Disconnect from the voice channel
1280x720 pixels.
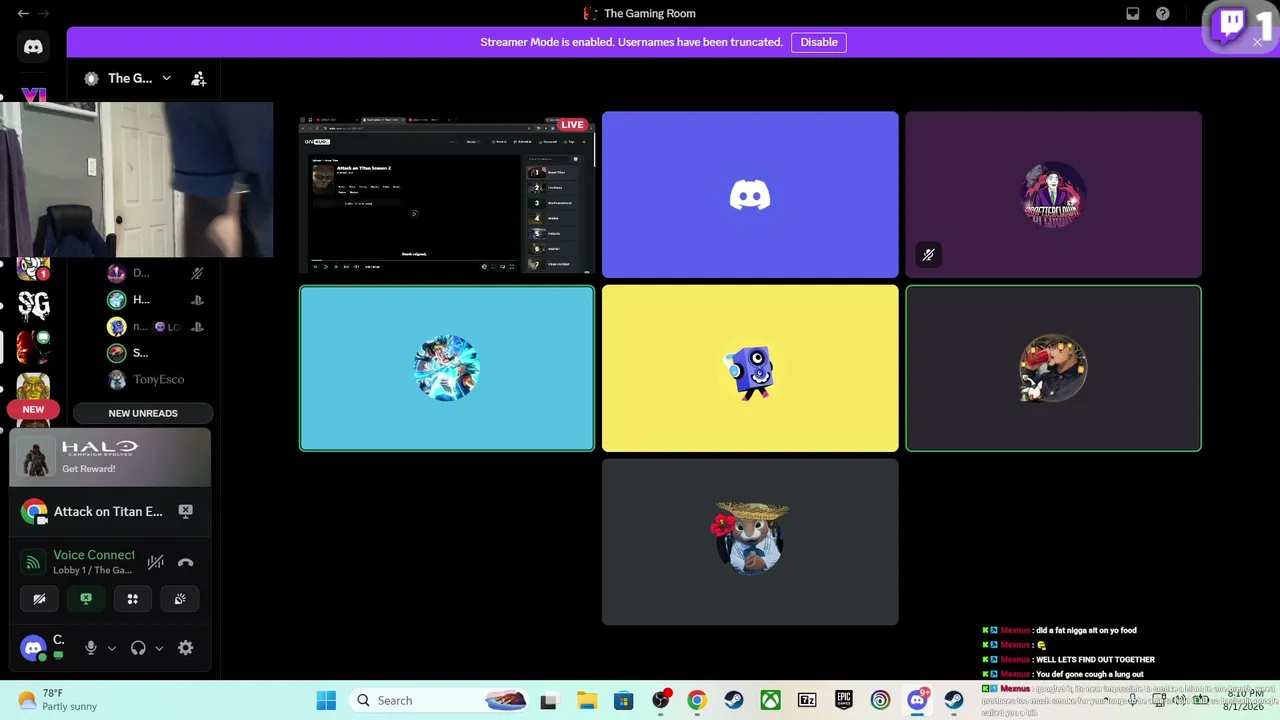tap(185, 562)
